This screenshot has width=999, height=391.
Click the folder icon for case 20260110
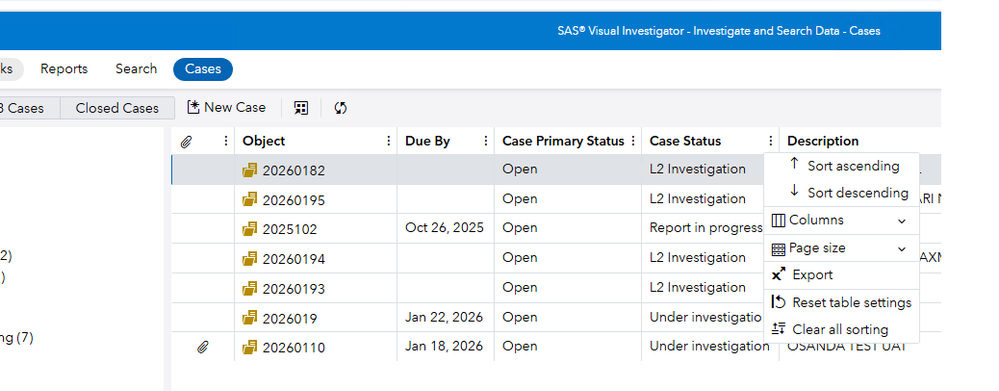point(250,347)
